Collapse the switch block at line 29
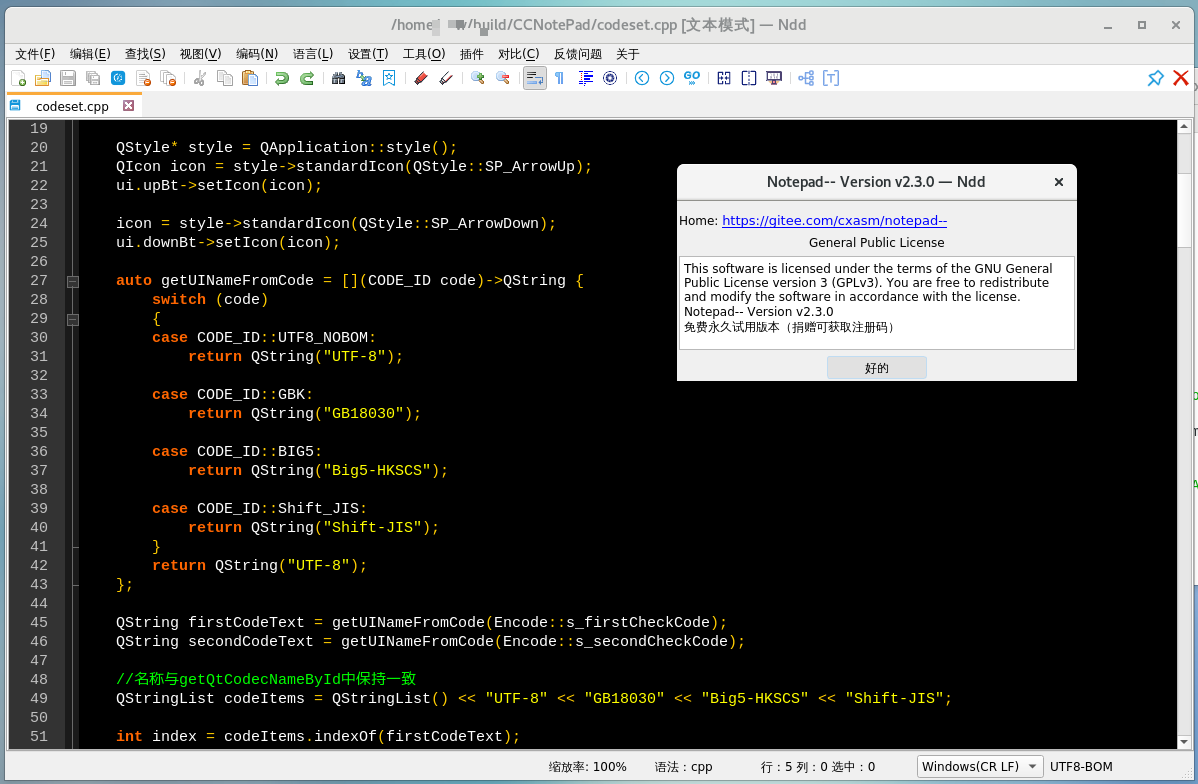1198x784 pixels. tap(72, 320)
